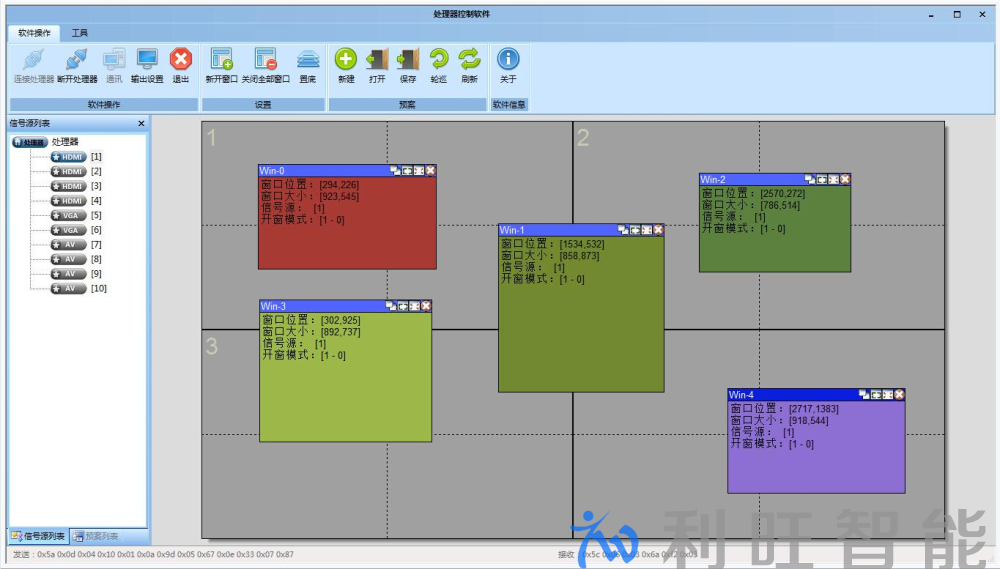The image size is (1000, 569).
Task: Click the red 退出 exit icon
Action: point(181,63)
